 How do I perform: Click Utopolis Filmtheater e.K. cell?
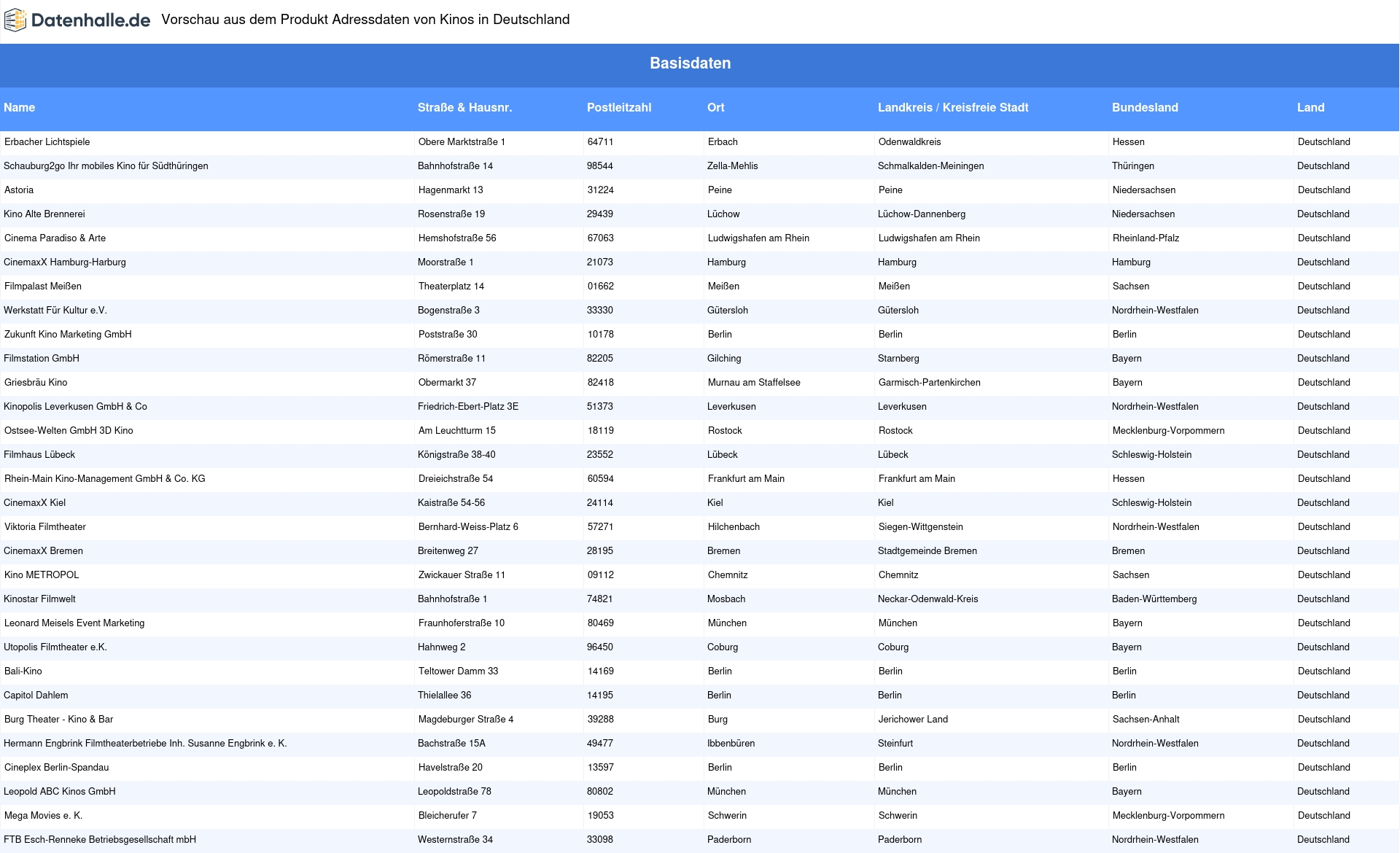55,647
